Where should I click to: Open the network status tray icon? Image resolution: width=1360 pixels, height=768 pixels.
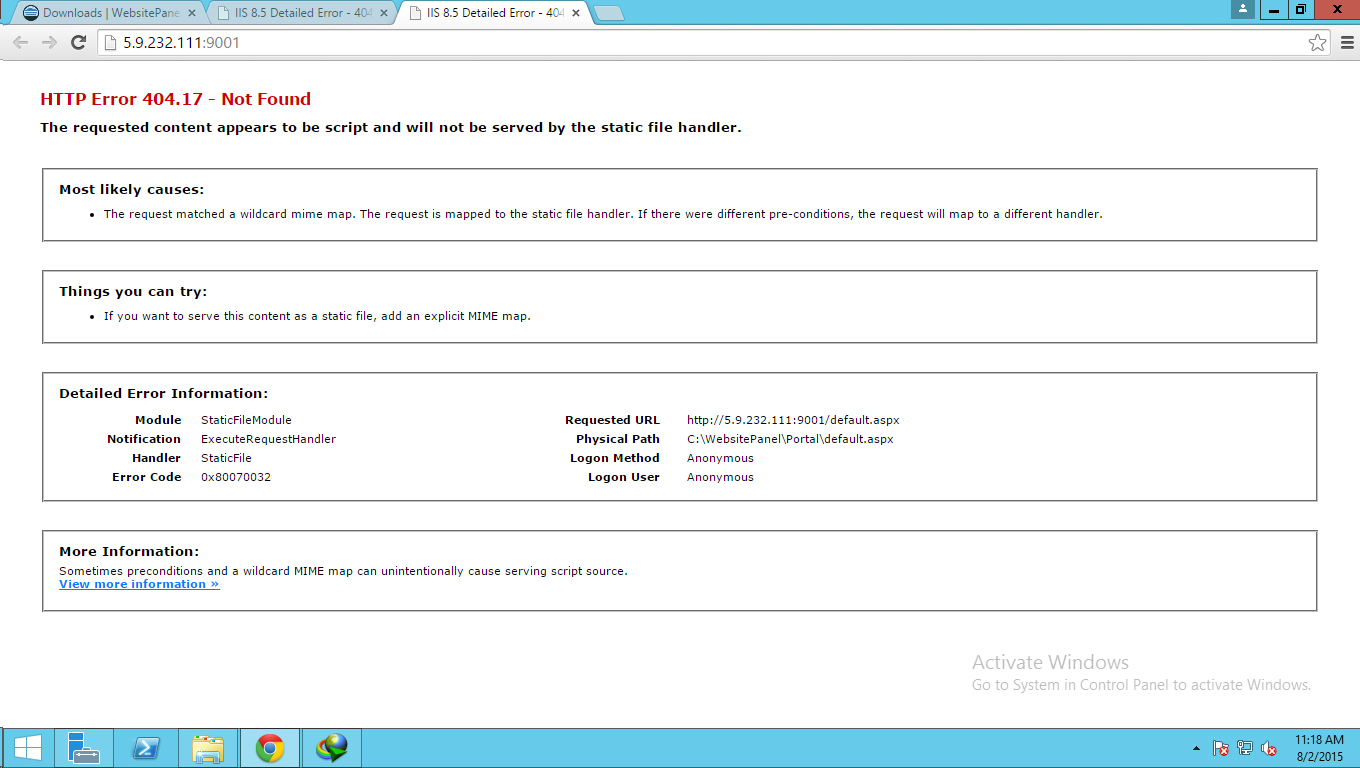pyautogui.click(x=1245, y=748)
